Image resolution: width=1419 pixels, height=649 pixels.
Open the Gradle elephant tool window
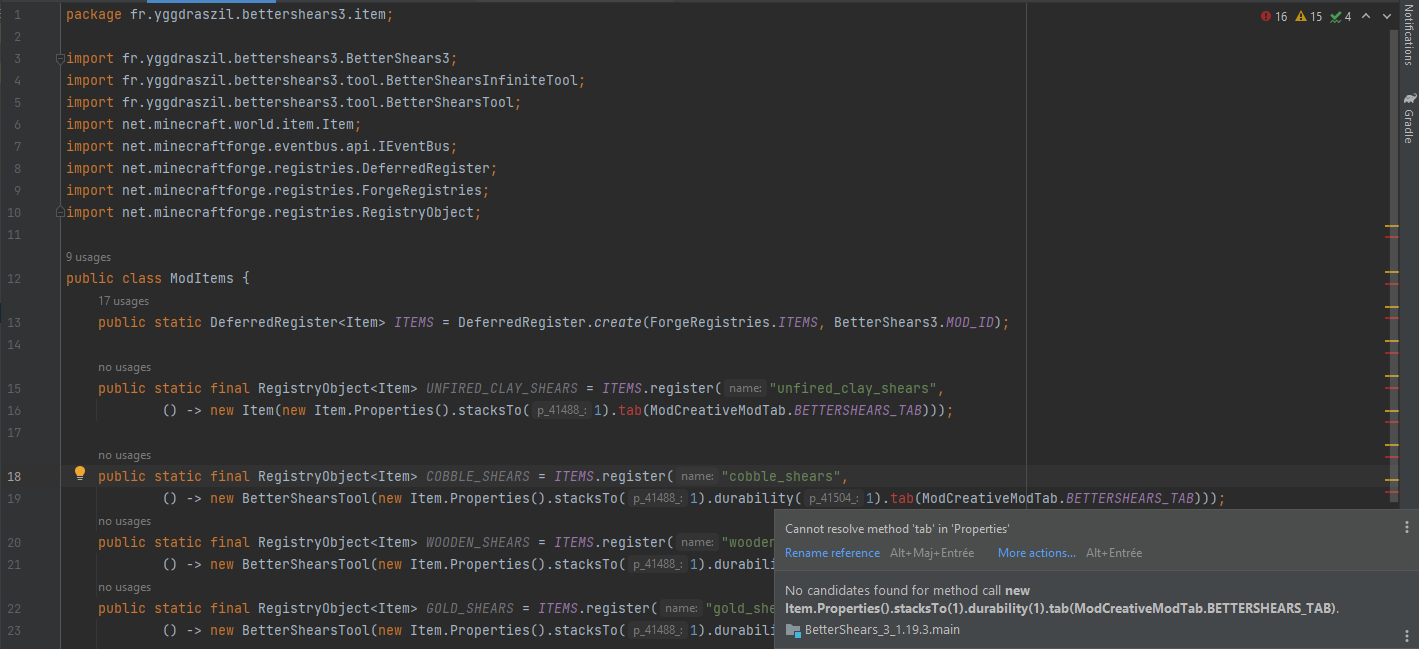pos(1409,118)
